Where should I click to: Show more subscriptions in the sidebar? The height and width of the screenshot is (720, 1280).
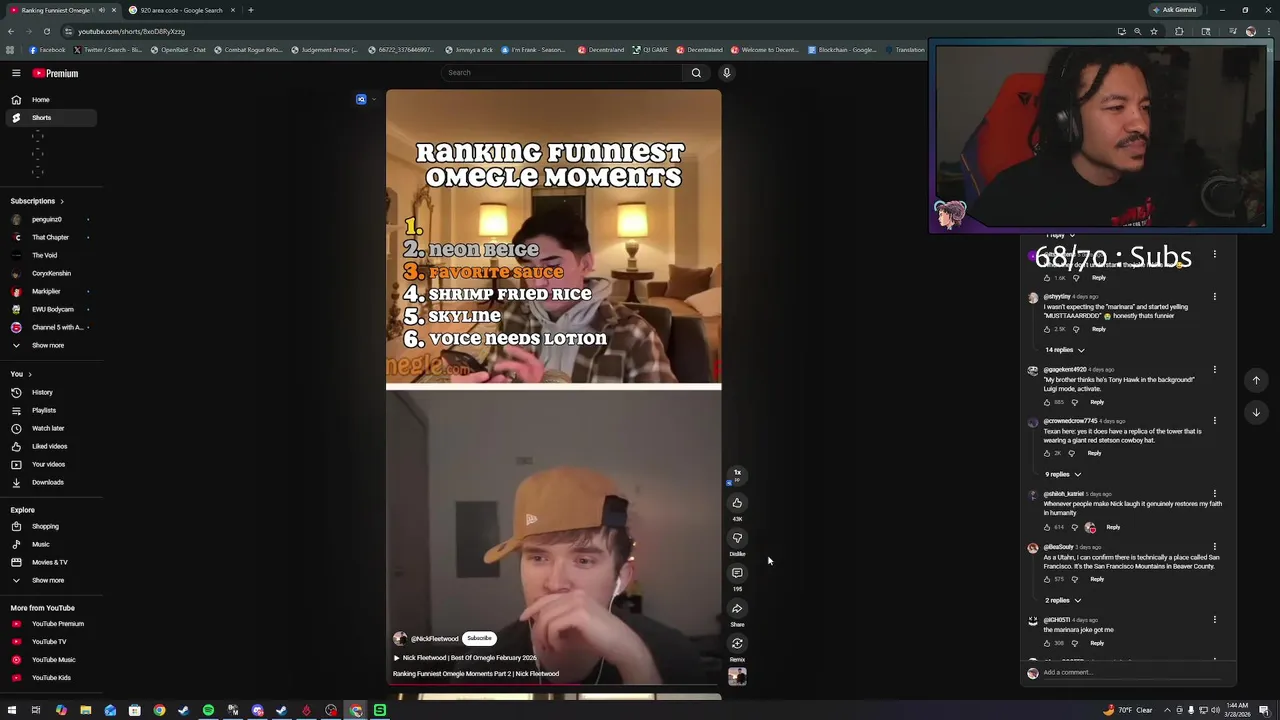coord(50,345)
